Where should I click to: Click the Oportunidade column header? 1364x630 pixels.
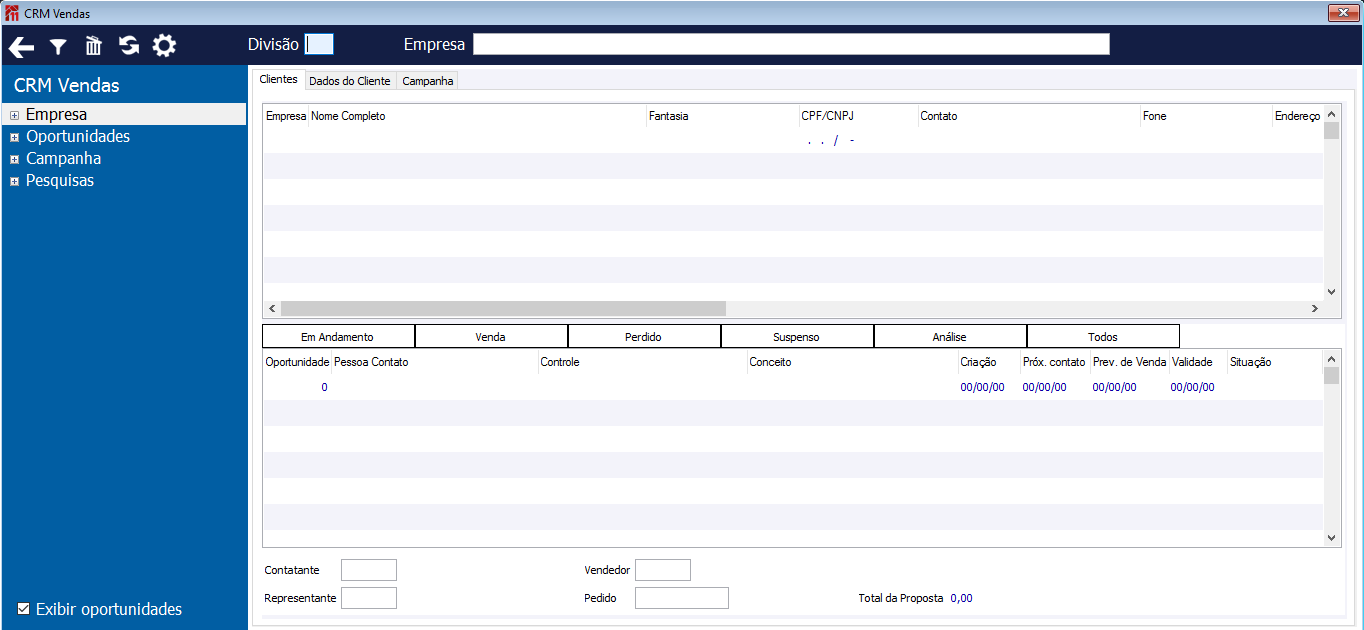(x=297, y=362)
